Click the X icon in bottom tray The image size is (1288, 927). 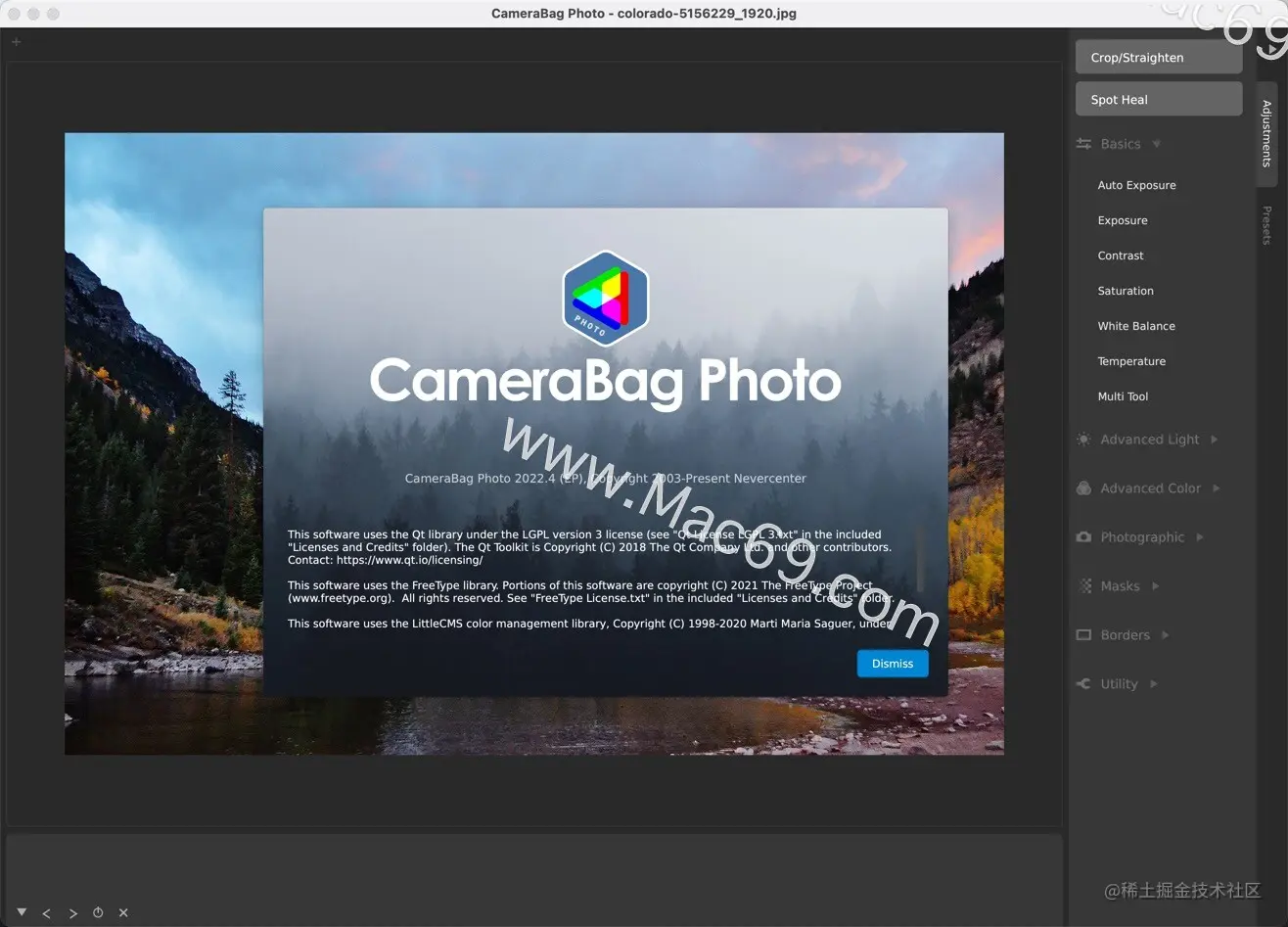(x=123, y=912)
